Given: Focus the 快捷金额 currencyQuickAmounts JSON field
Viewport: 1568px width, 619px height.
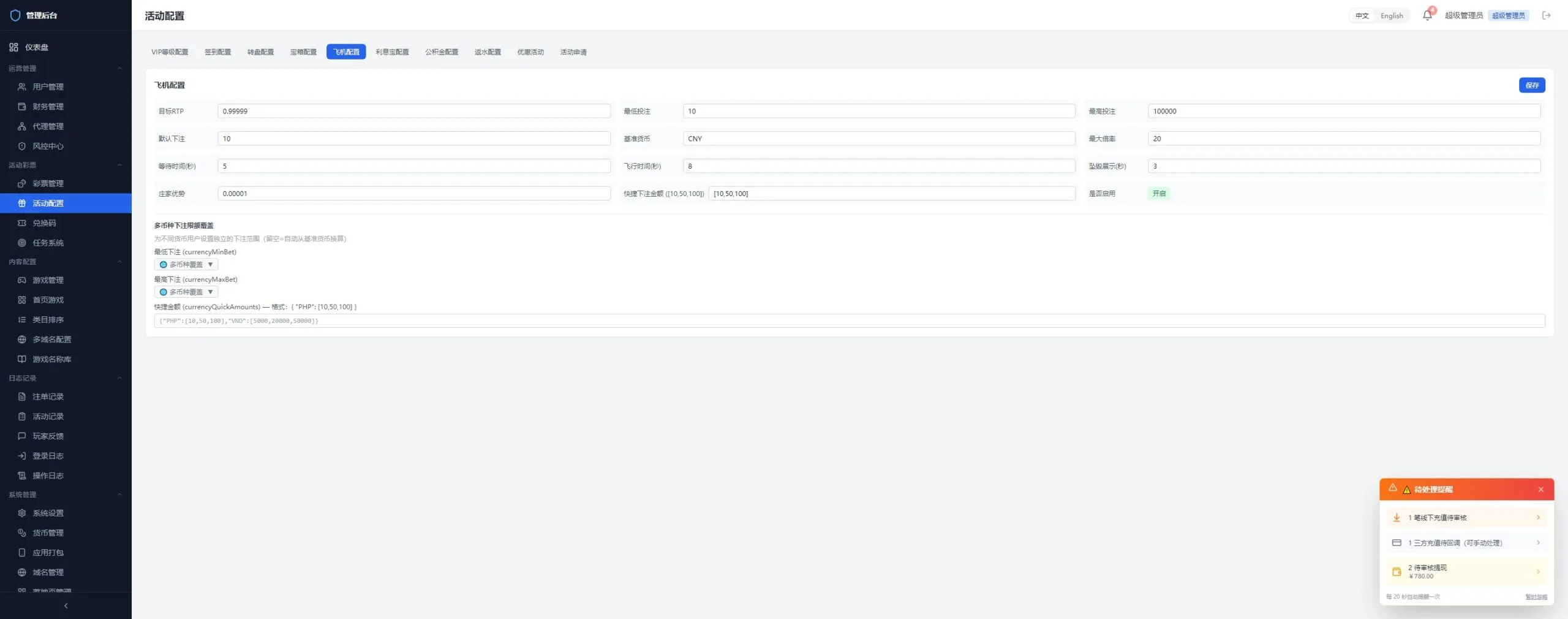Looking at the screenshot, I should 850,321.
